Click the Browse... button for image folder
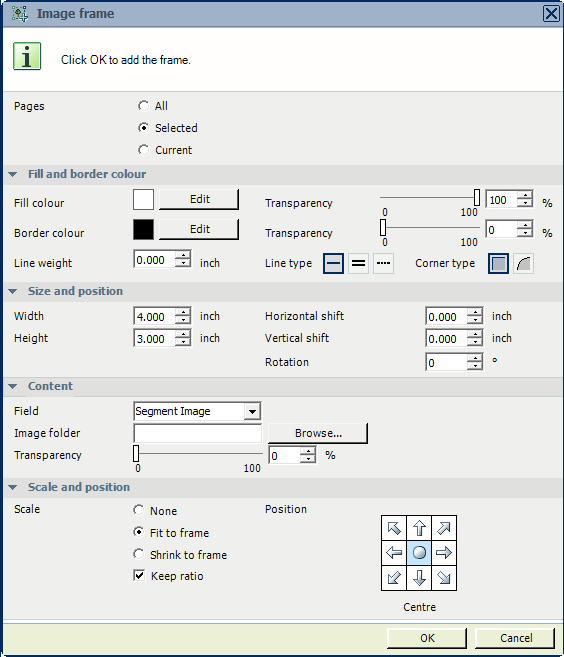 tap(318, 433)
